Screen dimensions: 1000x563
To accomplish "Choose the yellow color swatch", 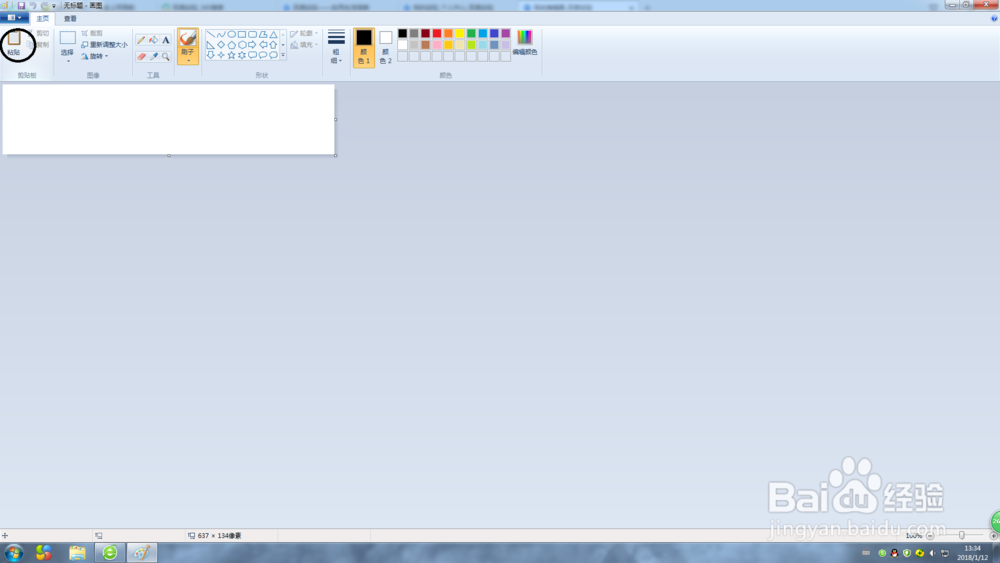I will pyautogui.click(x=460, y=33).
